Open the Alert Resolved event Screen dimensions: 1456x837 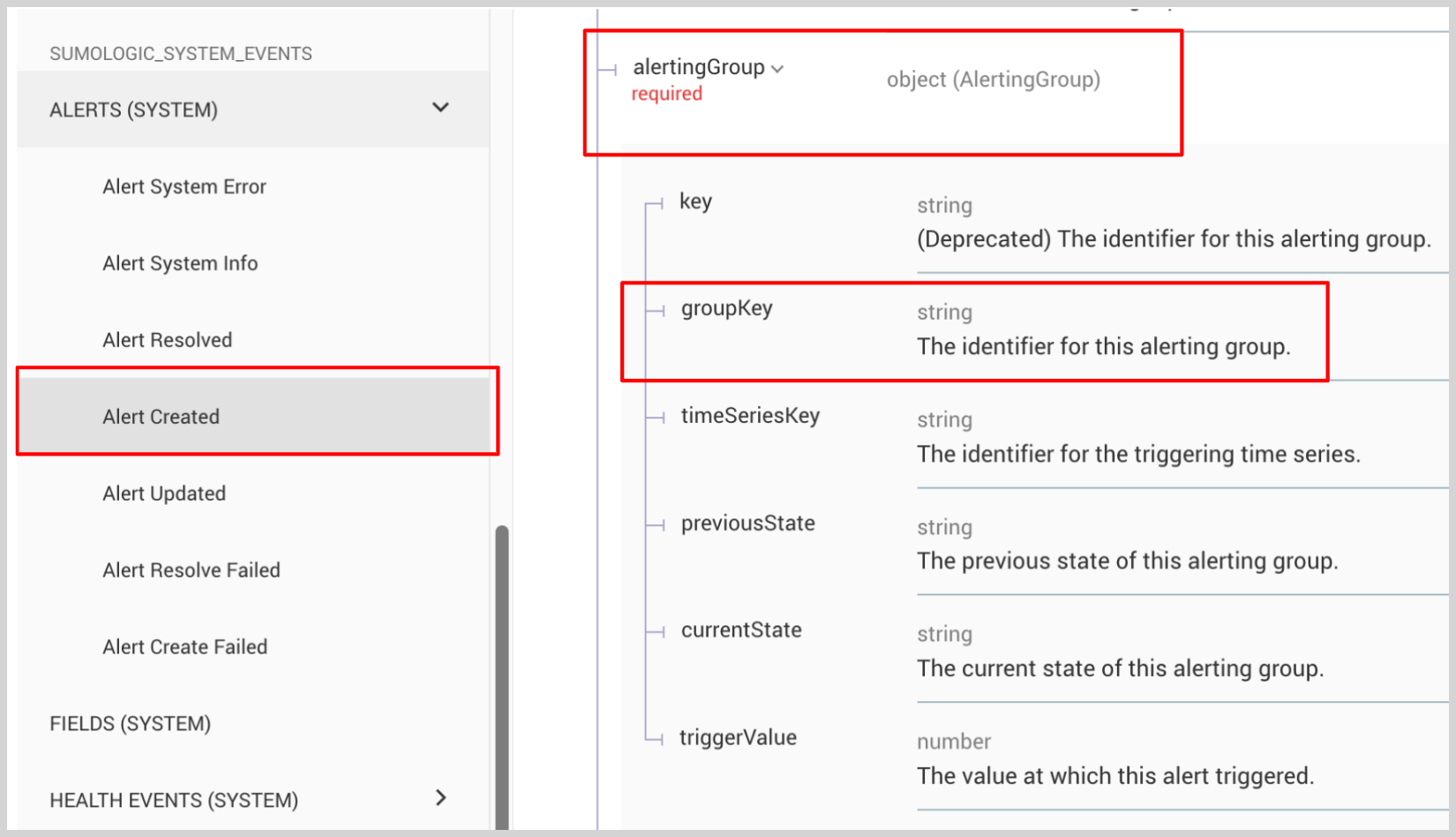pos(167,340)
